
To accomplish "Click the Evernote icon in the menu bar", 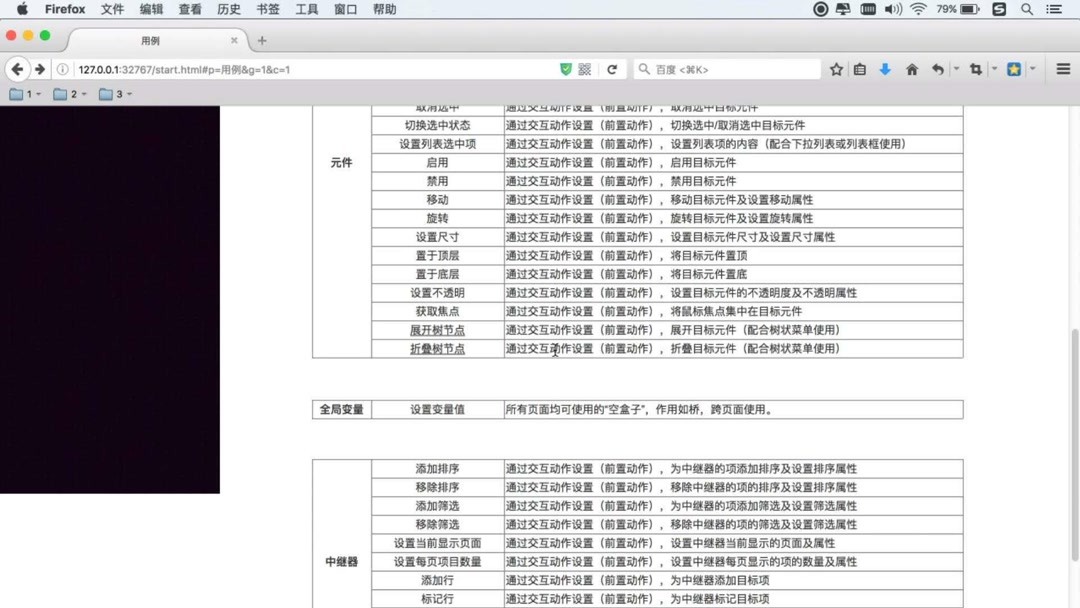I will point(999,9).
